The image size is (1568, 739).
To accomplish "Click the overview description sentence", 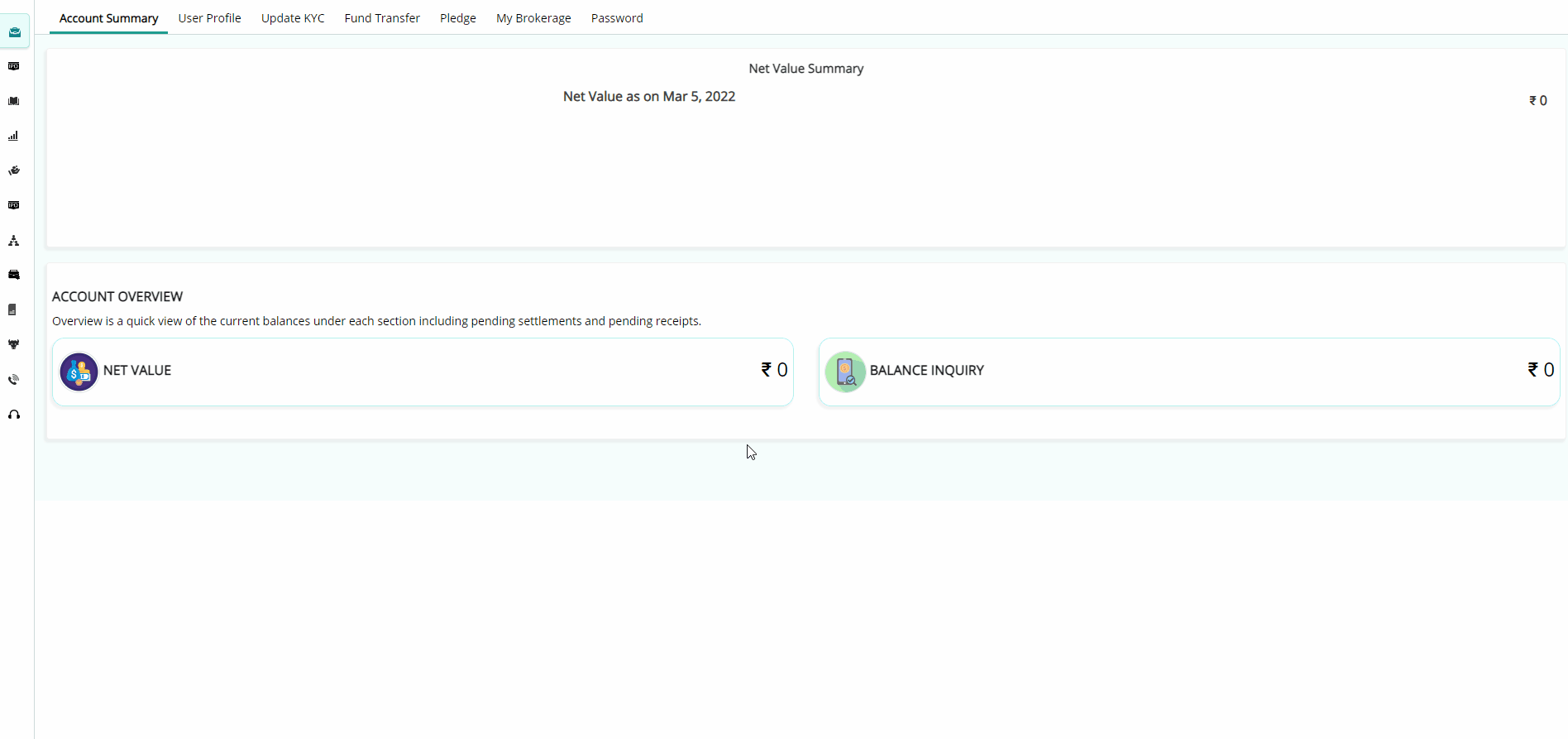I will [376, 321].
